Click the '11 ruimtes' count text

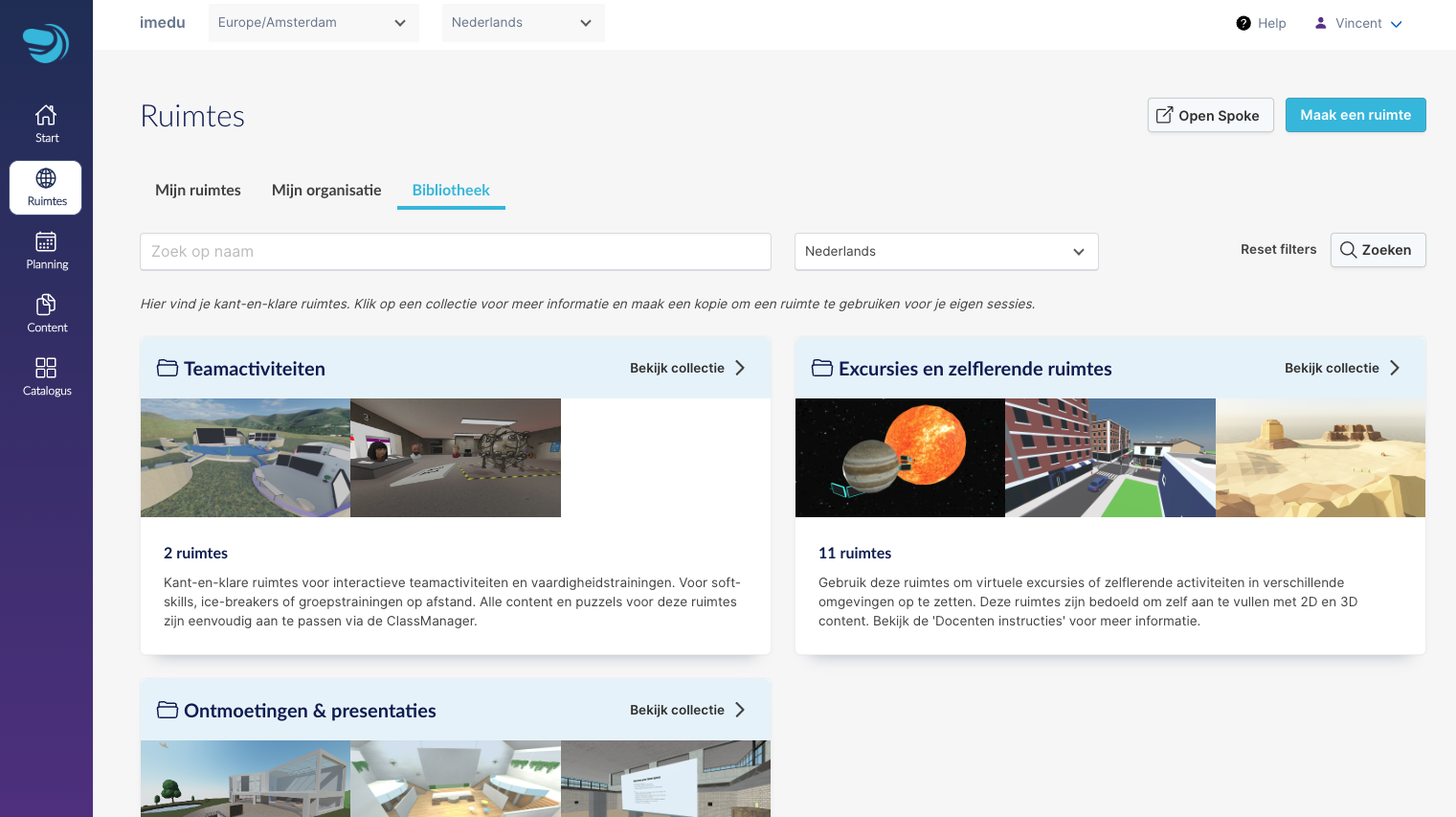click(x=855, y=553)
